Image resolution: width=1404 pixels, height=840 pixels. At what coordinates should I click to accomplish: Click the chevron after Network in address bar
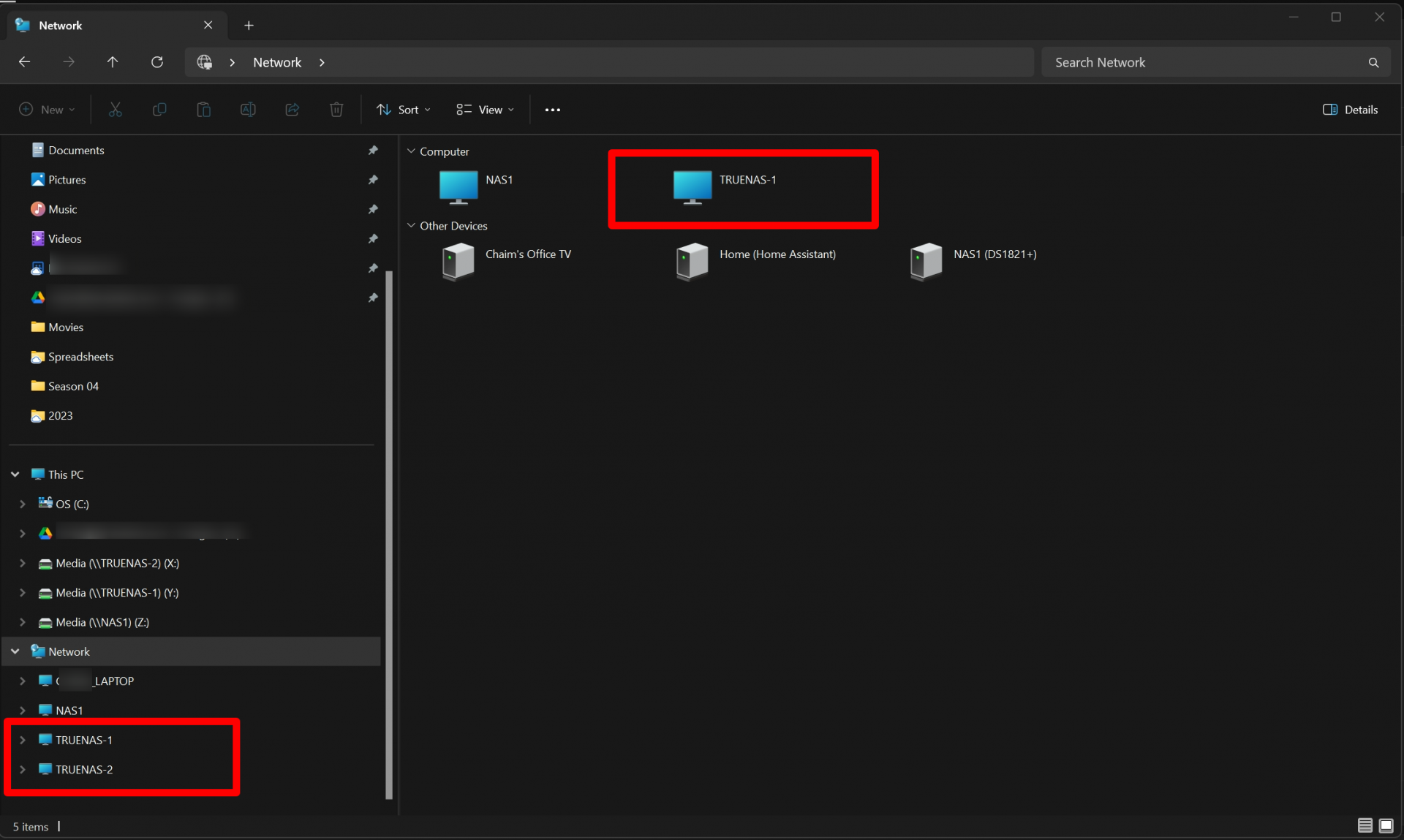[x=322, y=63]
